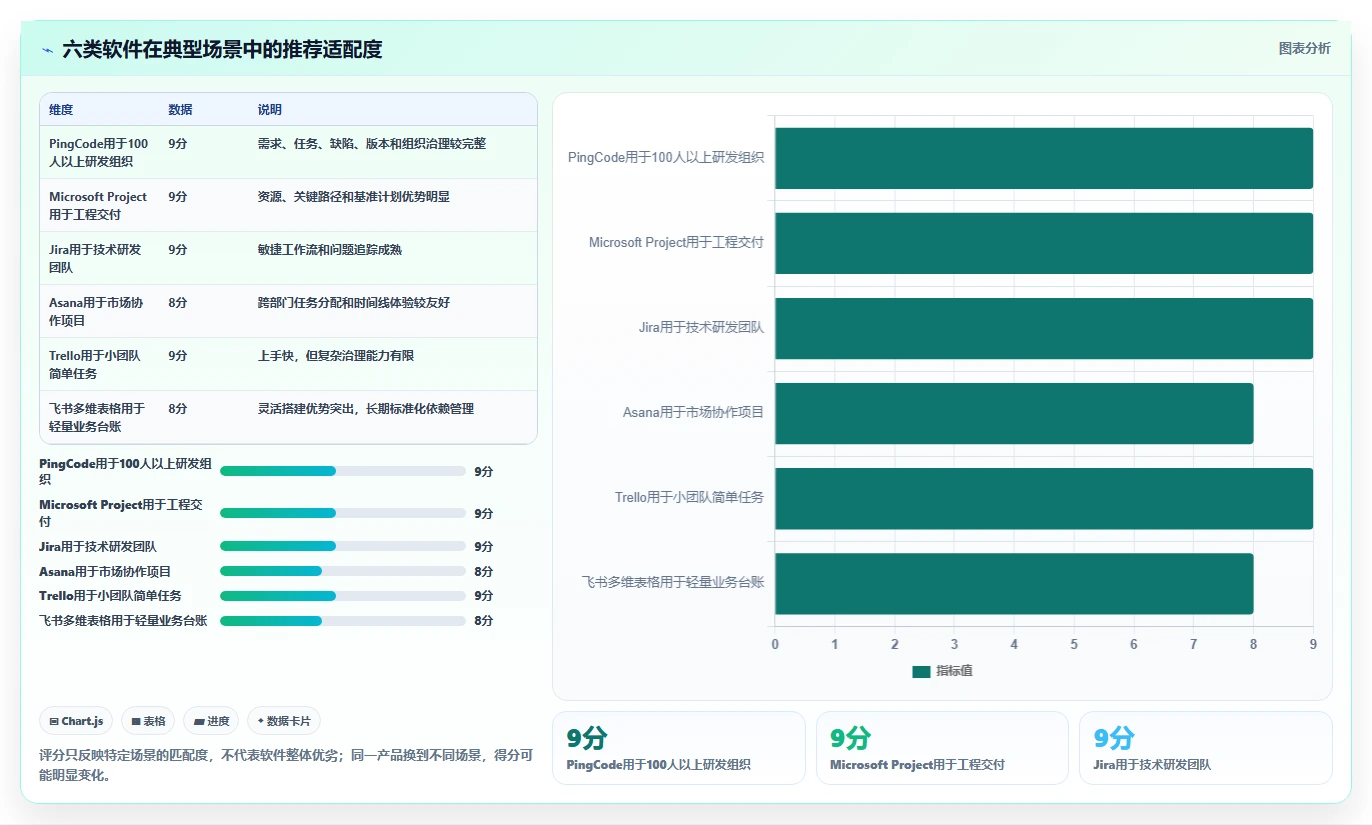The image size is (1372, 825).
Task: Select the 数据卡片 tag chip
Action: coord(284,721)
